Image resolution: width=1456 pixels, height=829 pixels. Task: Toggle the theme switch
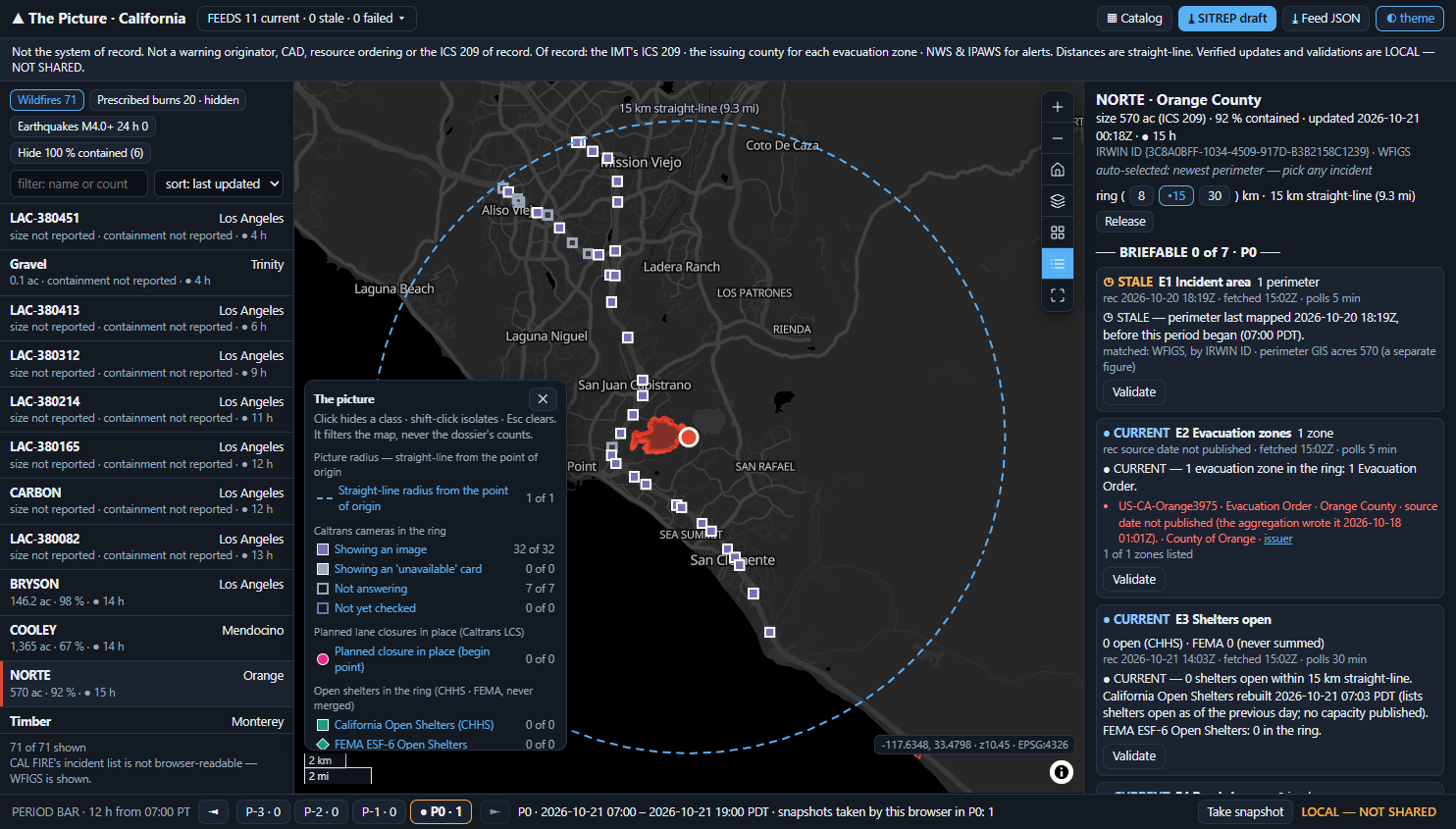coord(1410,19)
